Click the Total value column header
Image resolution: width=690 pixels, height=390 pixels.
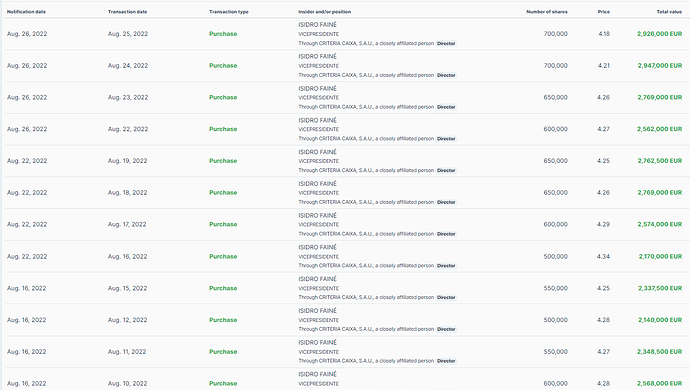(x=669, y=12)
